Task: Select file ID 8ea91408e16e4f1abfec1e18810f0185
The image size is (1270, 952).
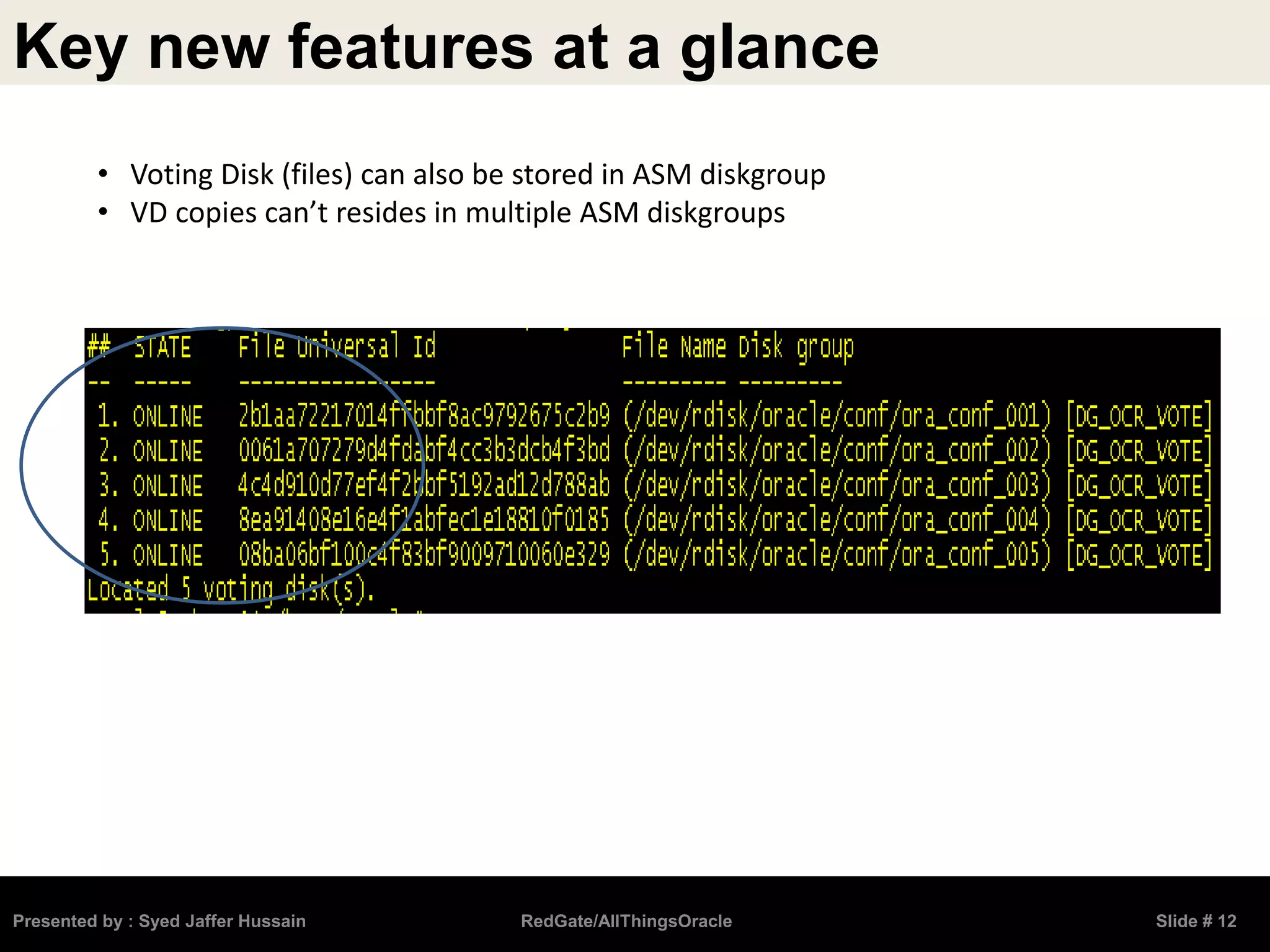Action: click(x=424, y=520)
